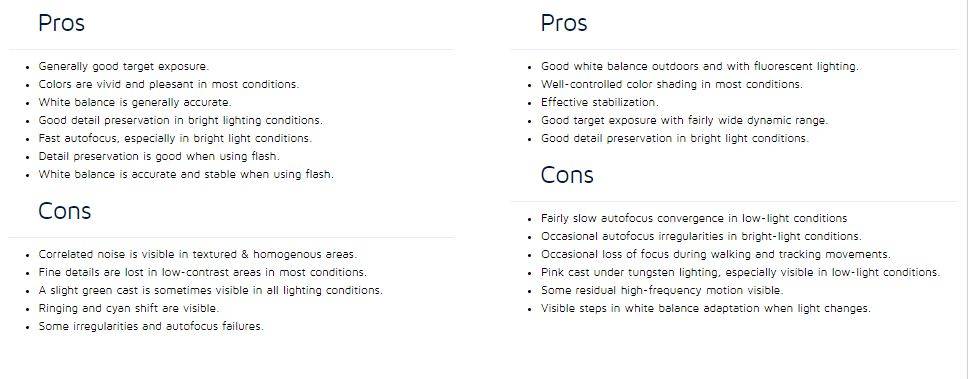This screenshot has width=968, height=379.
Task: Click 'Well-controlled color shading' line
Action: tap(672, 85)
